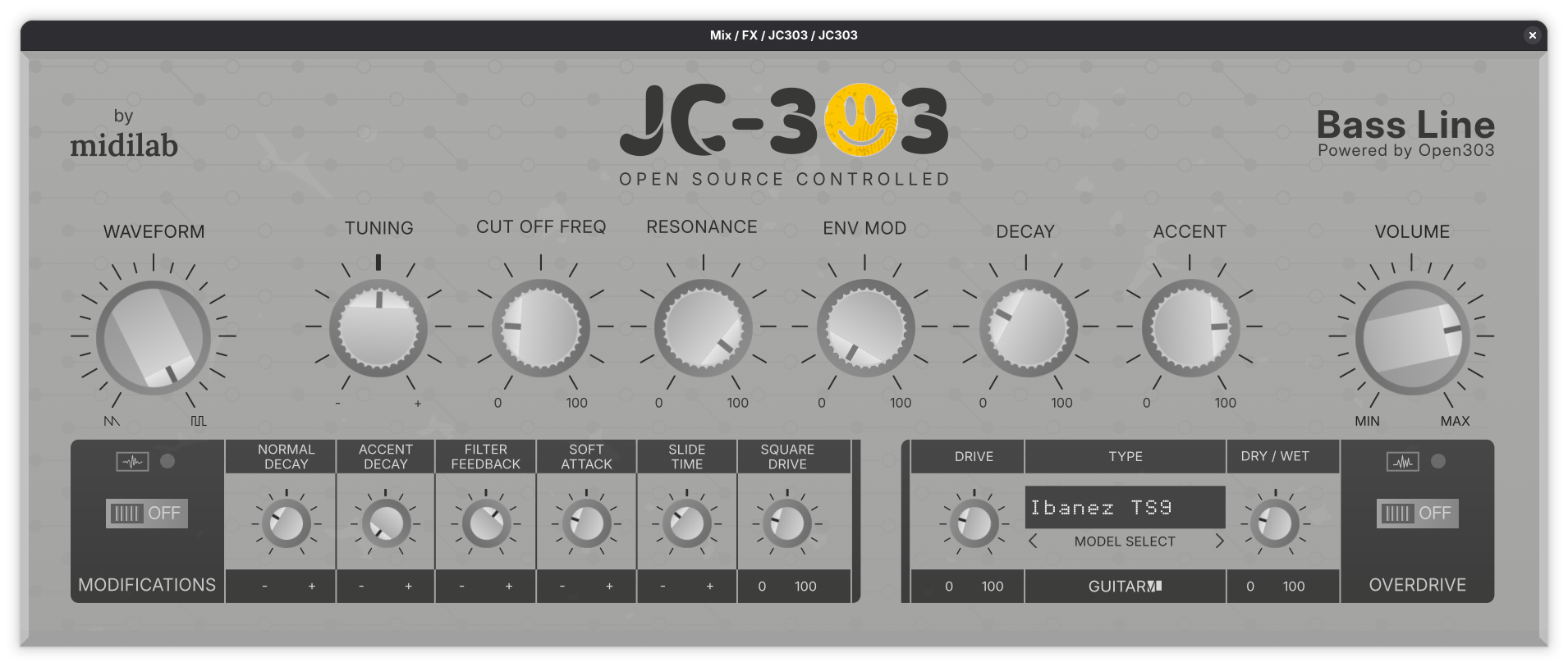Click the Overdrive LED indicator
The width and height of the screenshot is (1568, 667).
[1437, 461]
